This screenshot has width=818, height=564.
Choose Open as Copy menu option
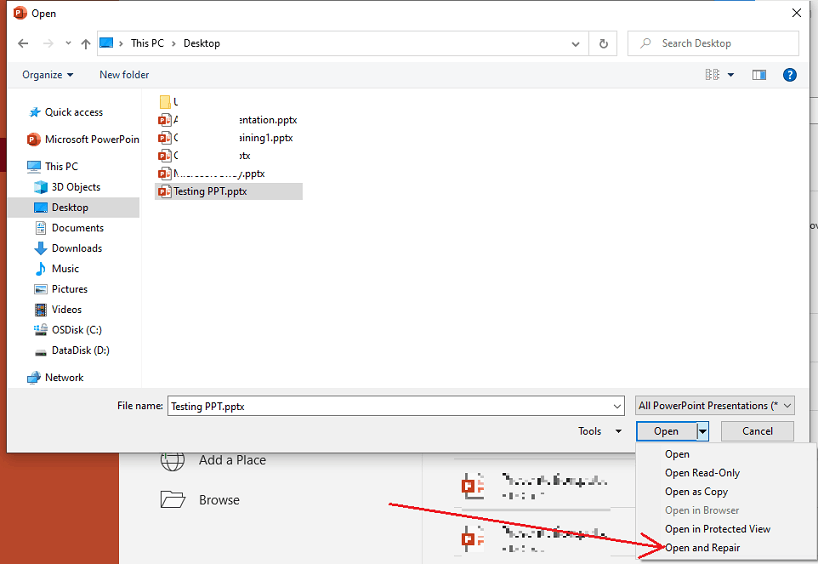tap(696, 492)
